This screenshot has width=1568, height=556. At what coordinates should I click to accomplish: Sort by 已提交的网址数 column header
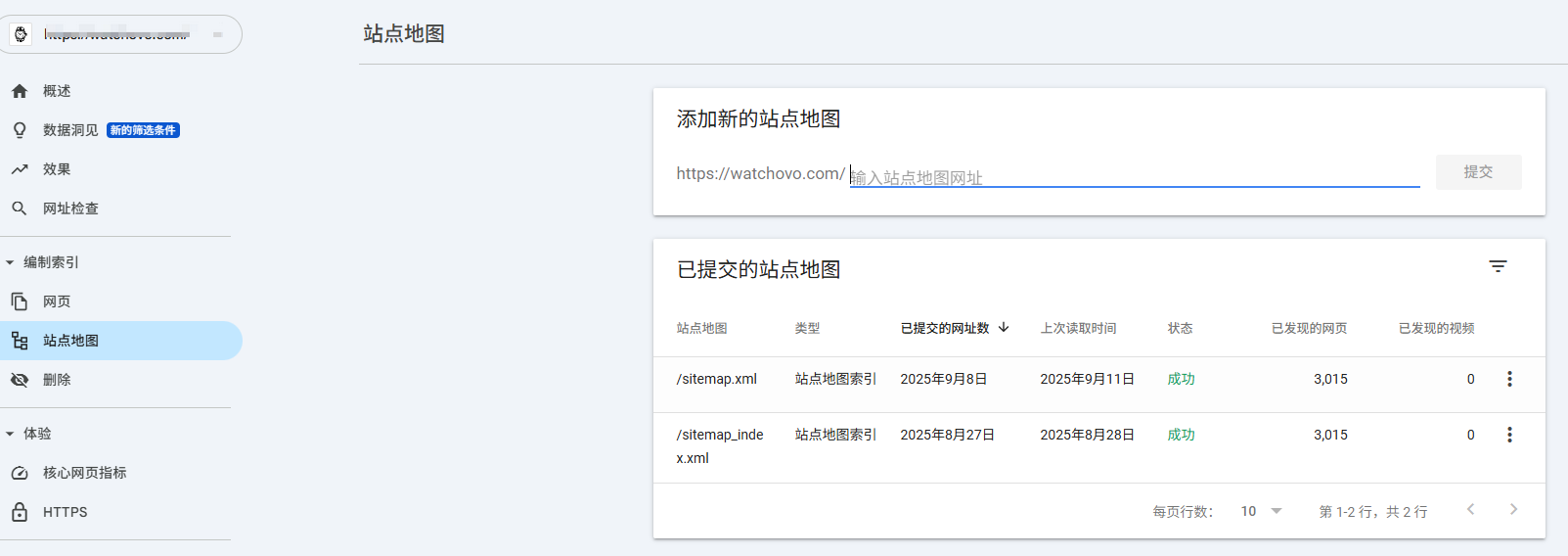[945, 328]
